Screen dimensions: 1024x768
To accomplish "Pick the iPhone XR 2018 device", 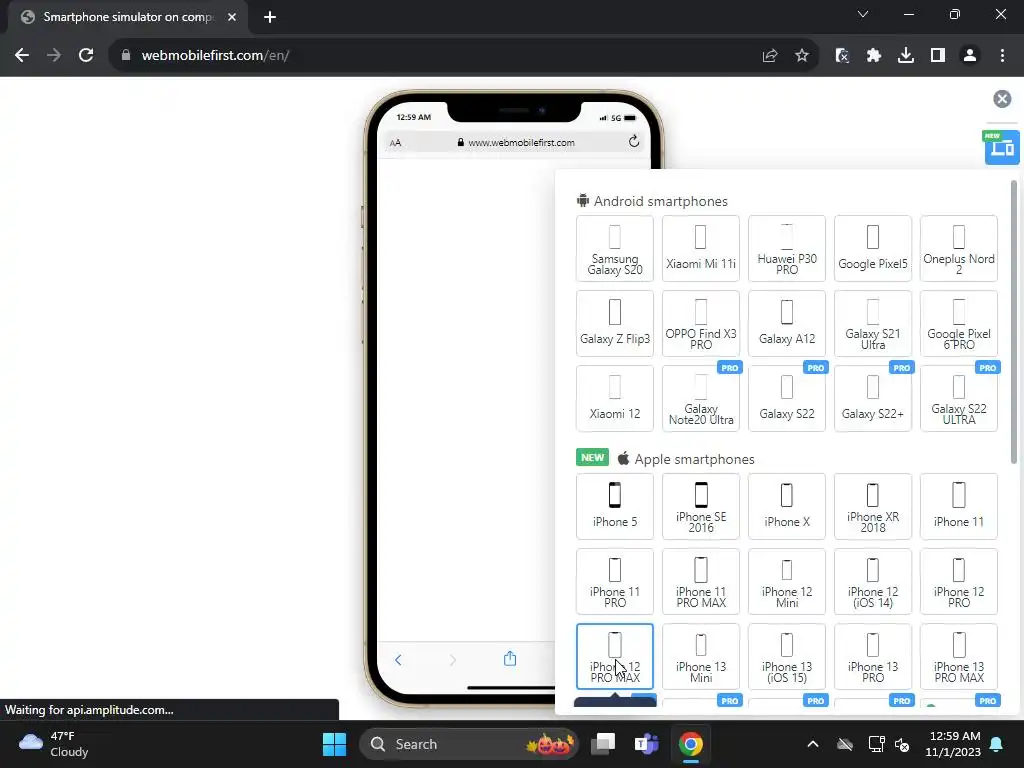I will tap(872, 507).
